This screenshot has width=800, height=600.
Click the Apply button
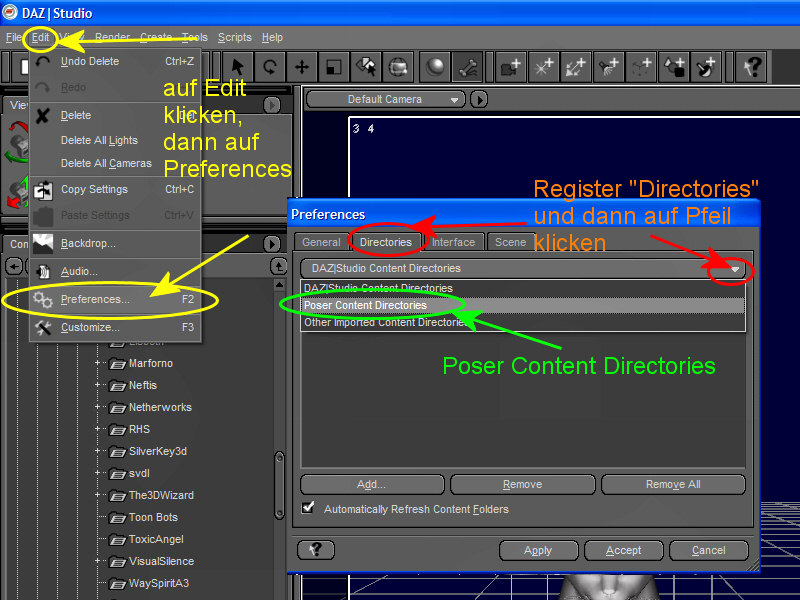tap(538, 550)
